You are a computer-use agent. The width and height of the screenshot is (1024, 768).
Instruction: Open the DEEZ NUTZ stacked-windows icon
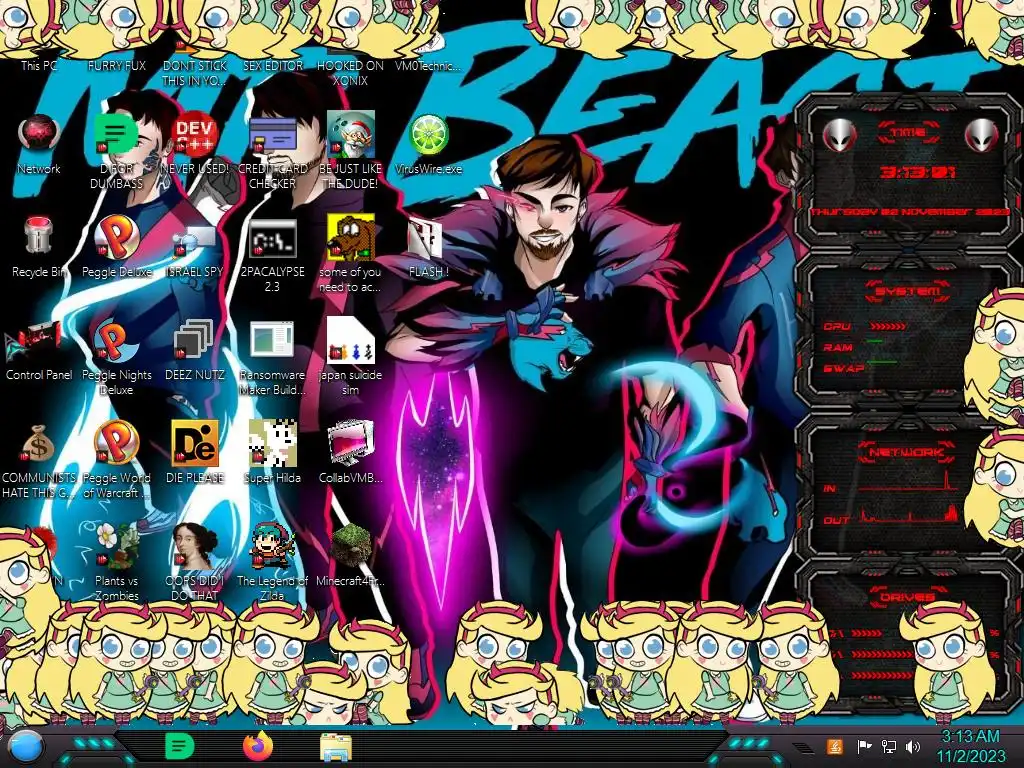click(x=193, y=340)
